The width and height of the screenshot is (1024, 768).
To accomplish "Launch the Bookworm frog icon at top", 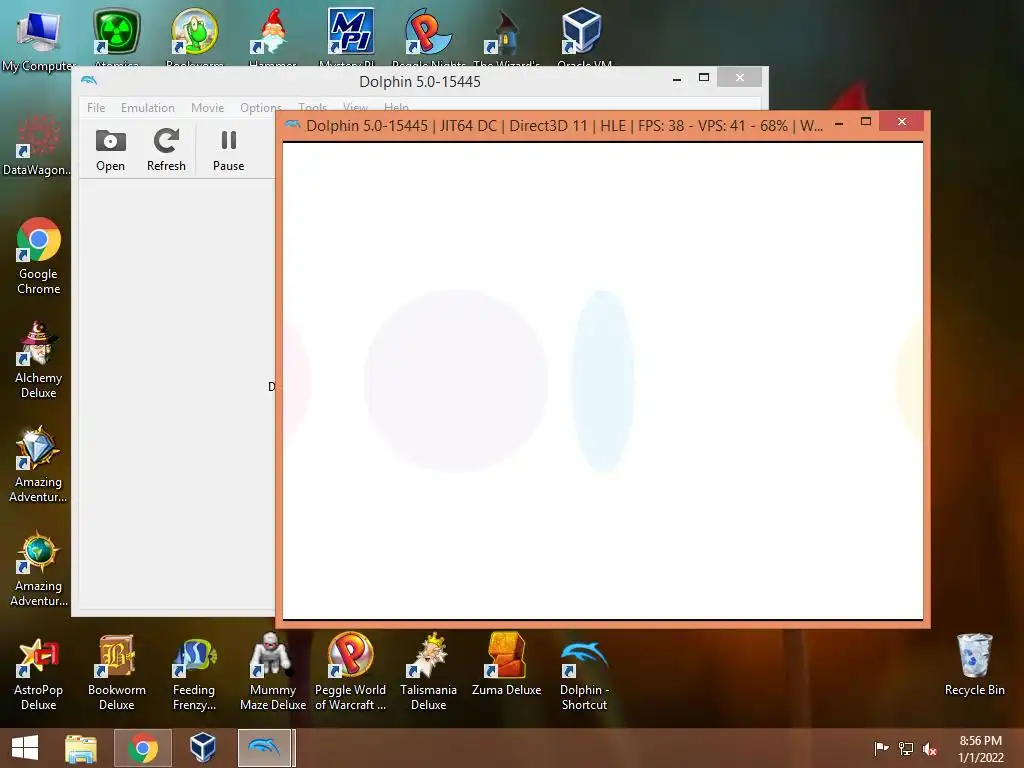I will (195, 36).
